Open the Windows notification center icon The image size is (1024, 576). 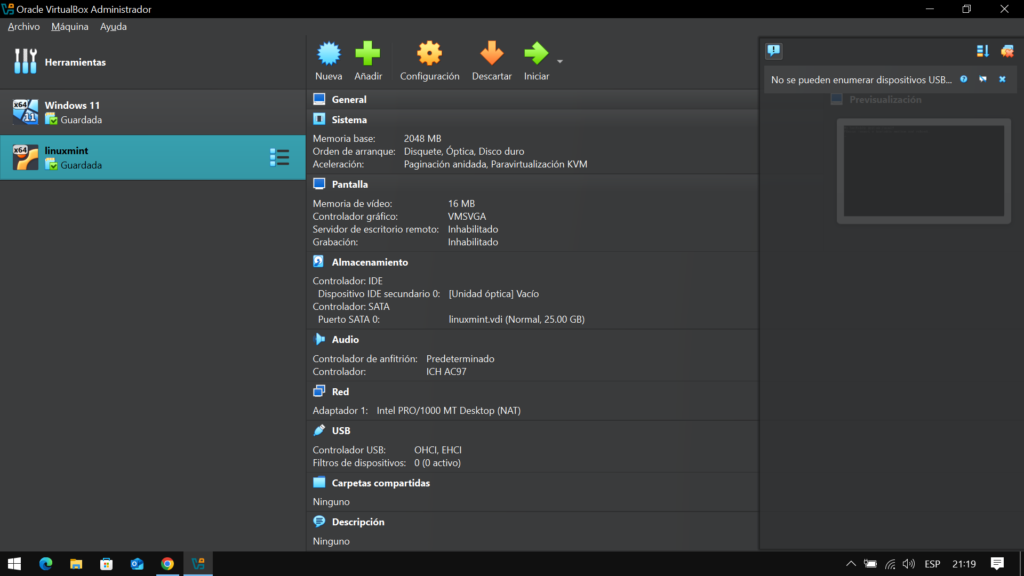[997, 564]
